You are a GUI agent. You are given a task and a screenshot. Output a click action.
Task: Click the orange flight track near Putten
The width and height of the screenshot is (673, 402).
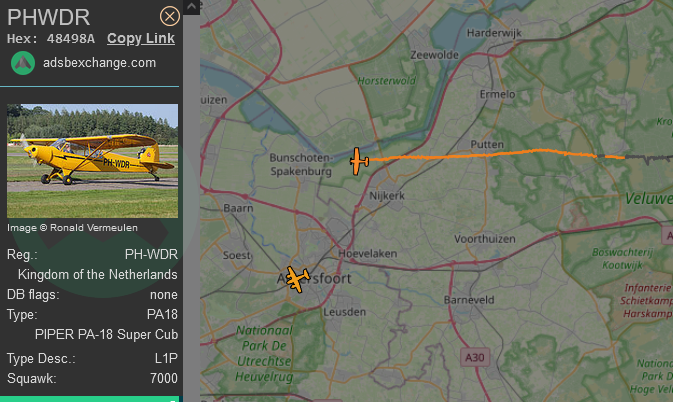pyautogui.click(x=485, y=154)
